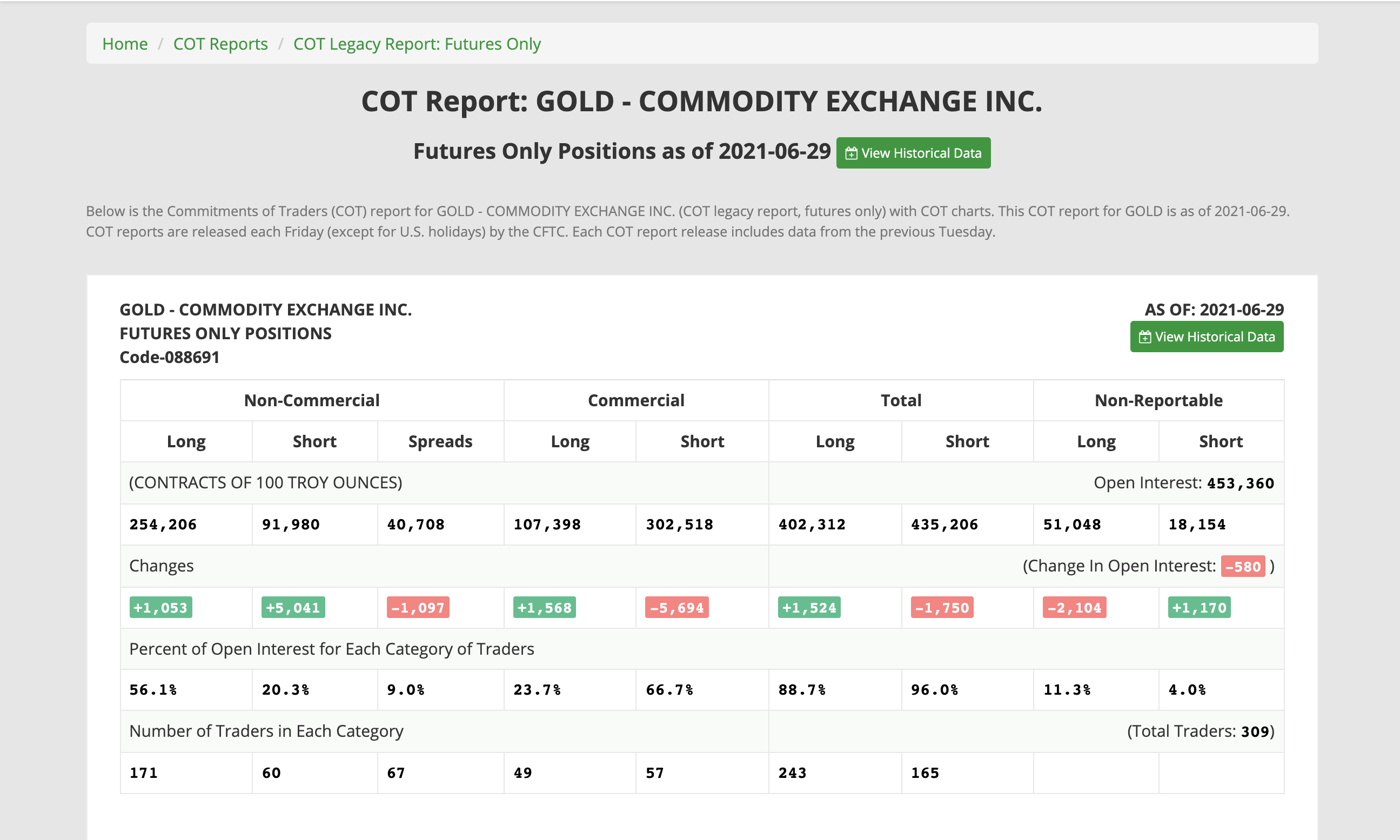1400x840 pixels.
Task: Click the -2,104 non-reportable long badge
Action: 1074,607
